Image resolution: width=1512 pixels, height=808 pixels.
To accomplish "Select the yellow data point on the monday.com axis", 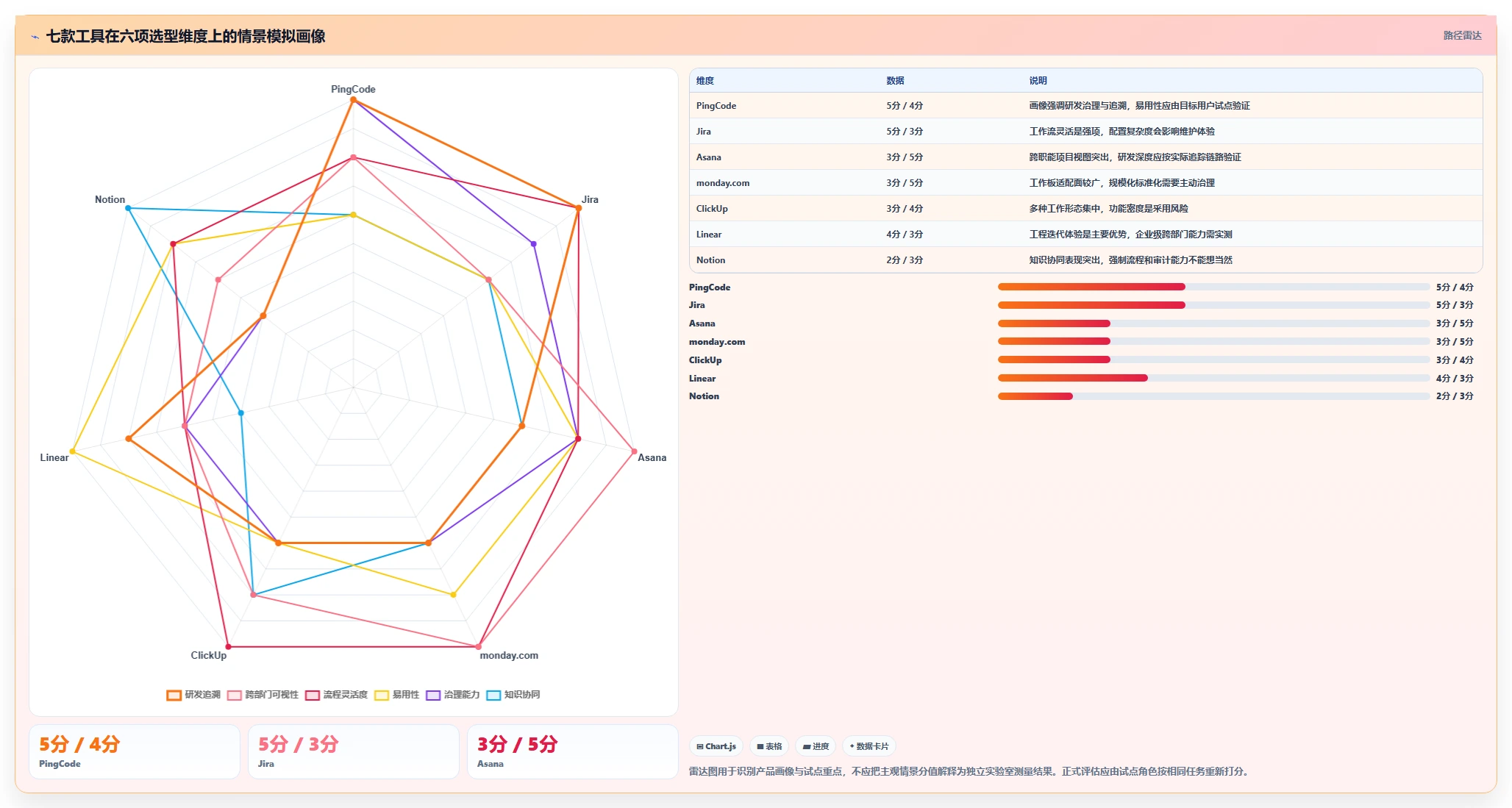I will click(454, 595).
